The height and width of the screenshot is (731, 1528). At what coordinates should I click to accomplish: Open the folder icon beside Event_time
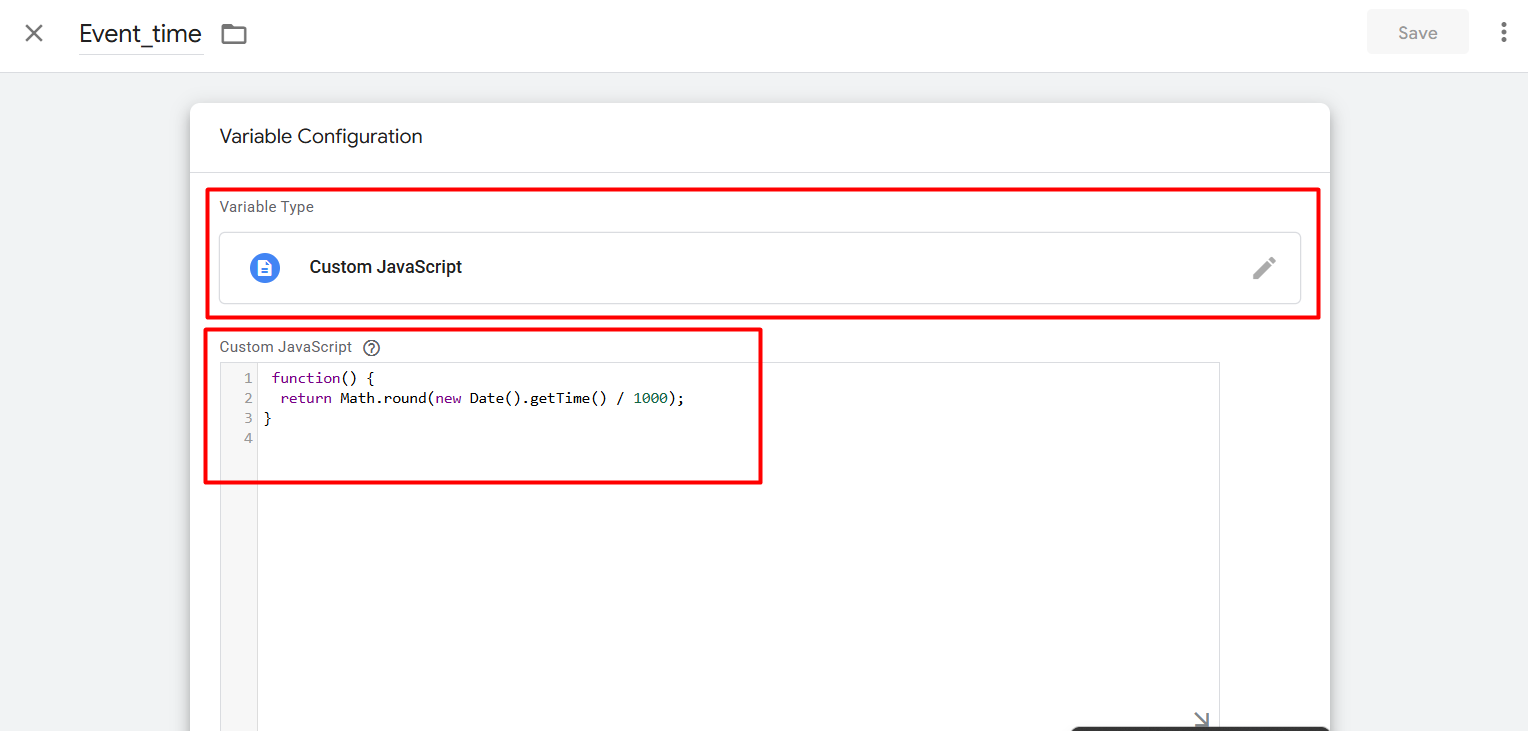[234, 34]
